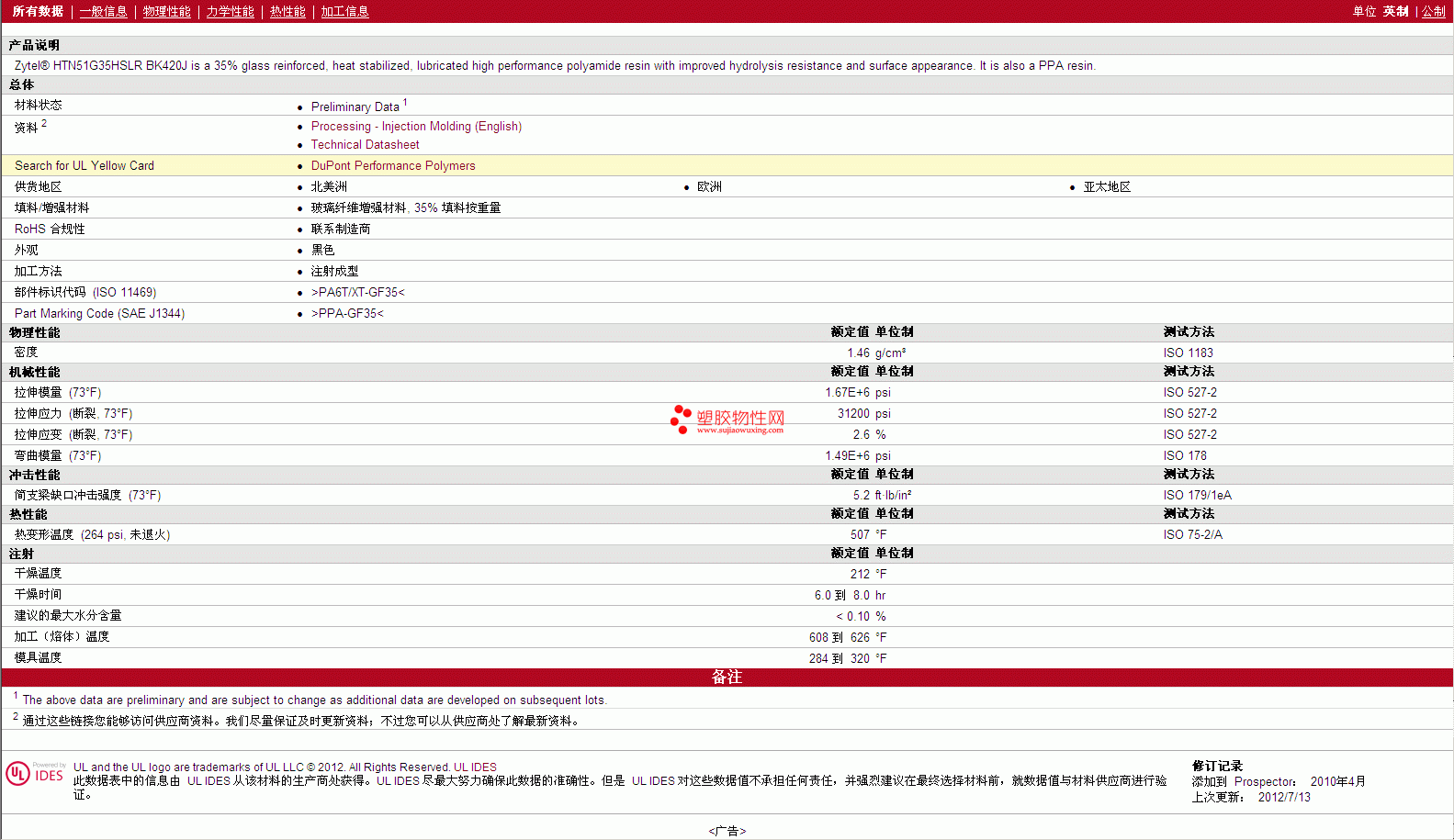Click the 黑色 appearance value
This screenshot has height=840, width=1454.
click(x=322, y=251)
